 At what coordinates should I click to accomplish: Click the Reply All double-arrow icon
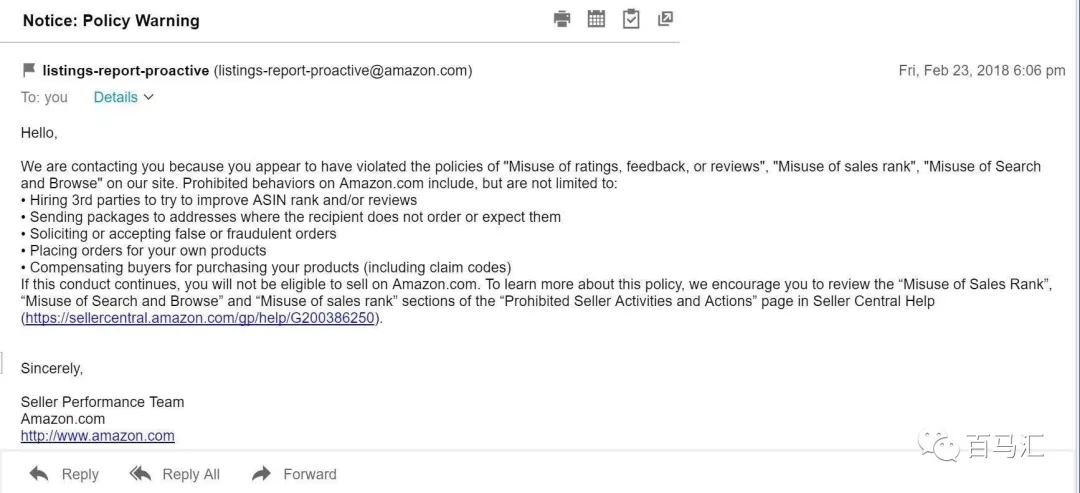click(141, 474)
